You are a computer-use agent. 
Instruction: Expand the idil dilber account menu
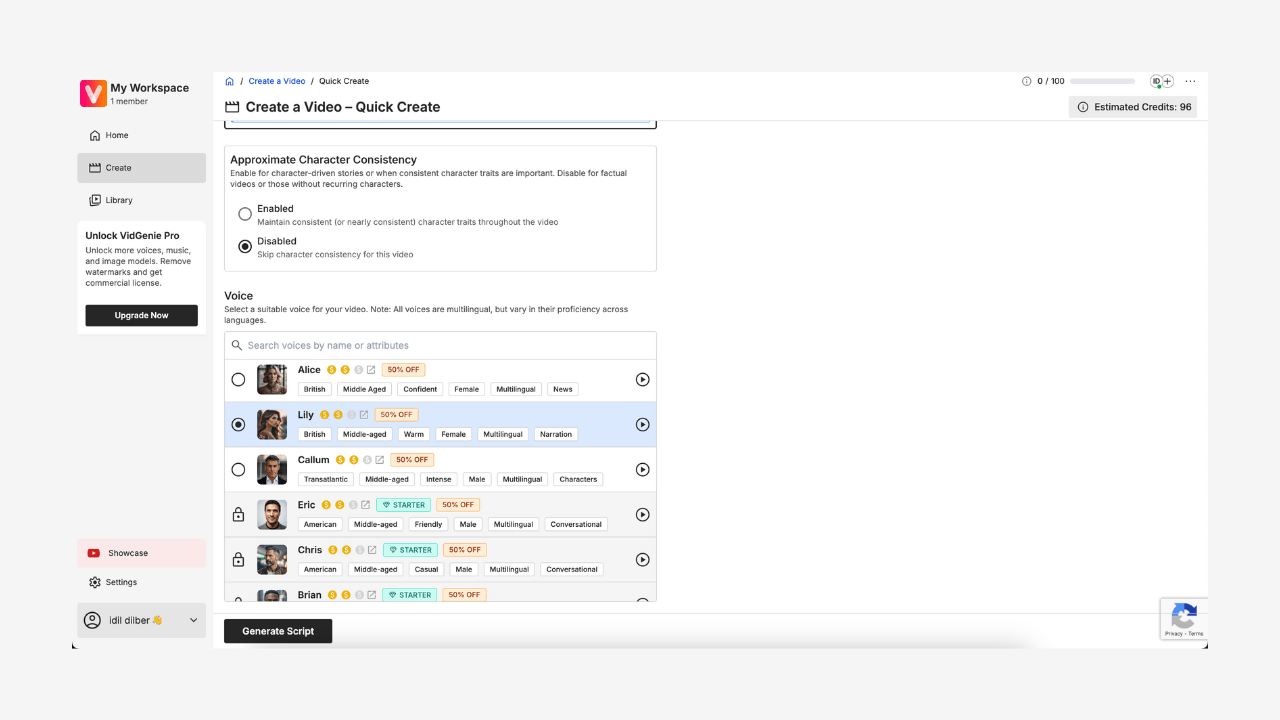click(x=141, y=620)
